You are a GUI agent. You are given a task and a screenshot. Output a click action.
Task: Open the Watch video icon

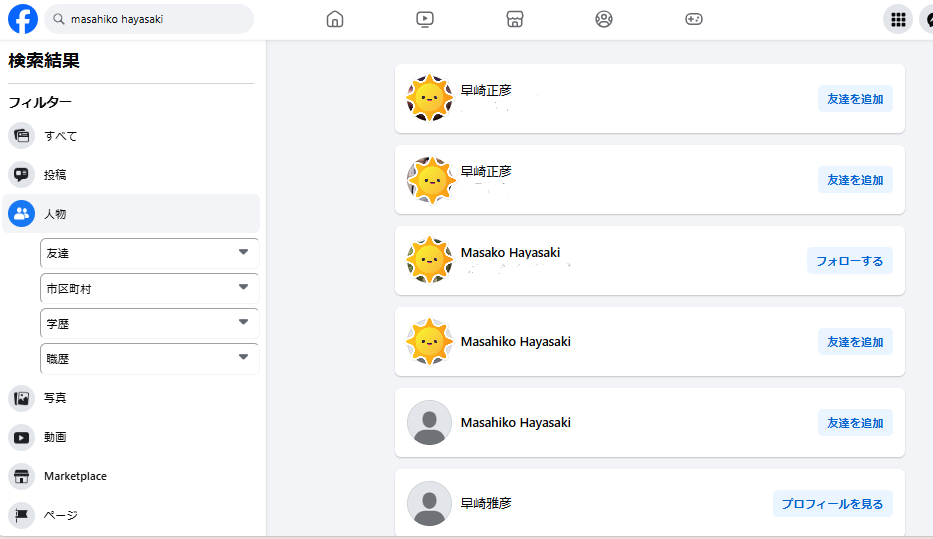[425, 19]
